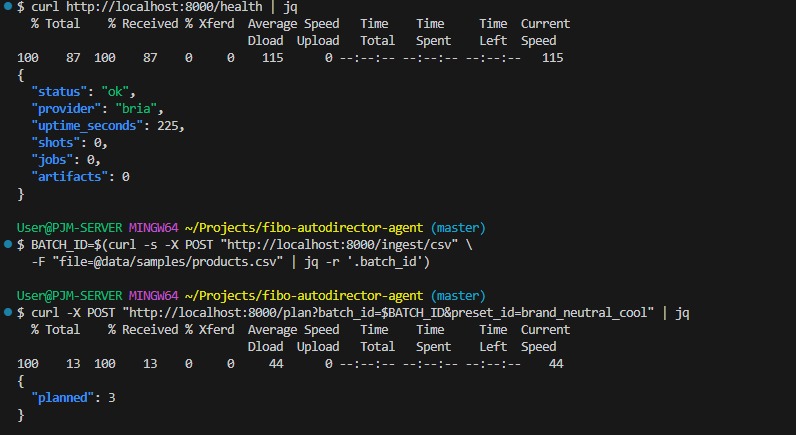Click (master) branch in prompt above plan curl command
The height and width of the screenshot is (435, 796).
coord(458,295)
